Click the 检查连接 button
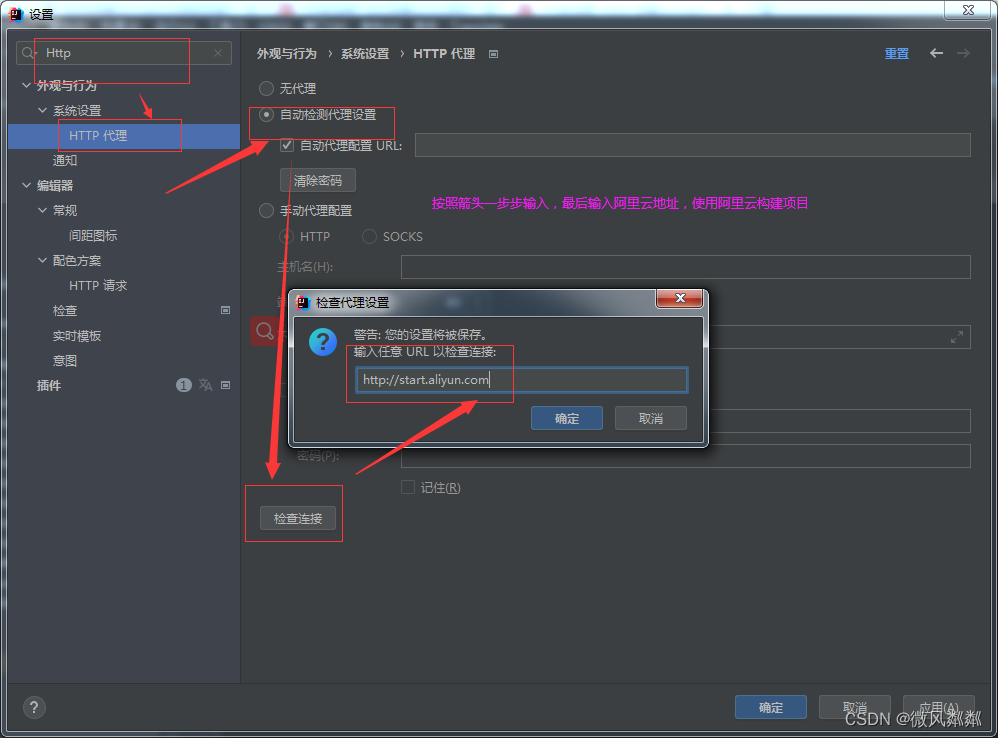Screen dimensions: 998x738 click(x=298, y=519)
